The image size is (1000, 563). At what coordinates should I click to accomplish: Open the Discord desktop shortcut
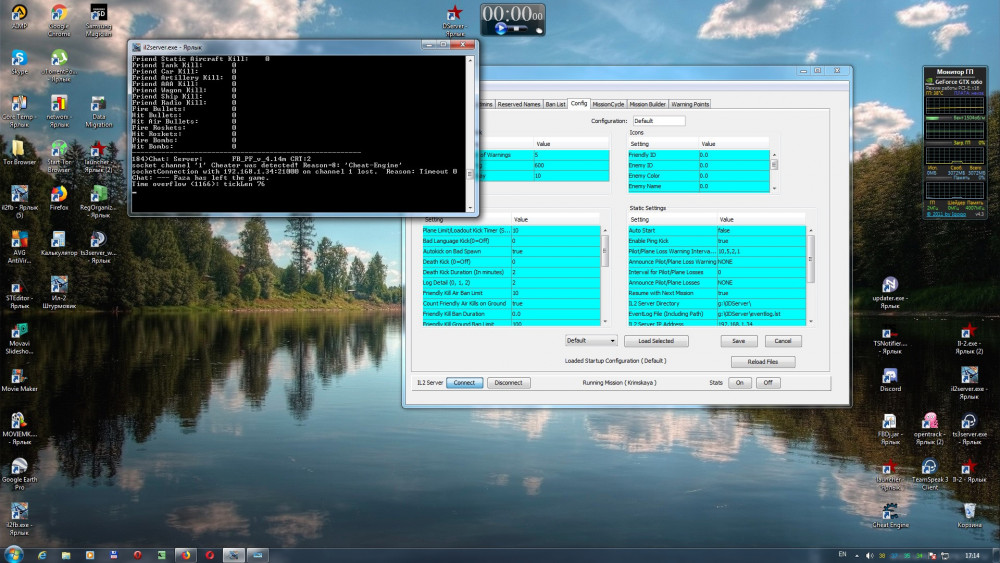click(x=889, y=376)
